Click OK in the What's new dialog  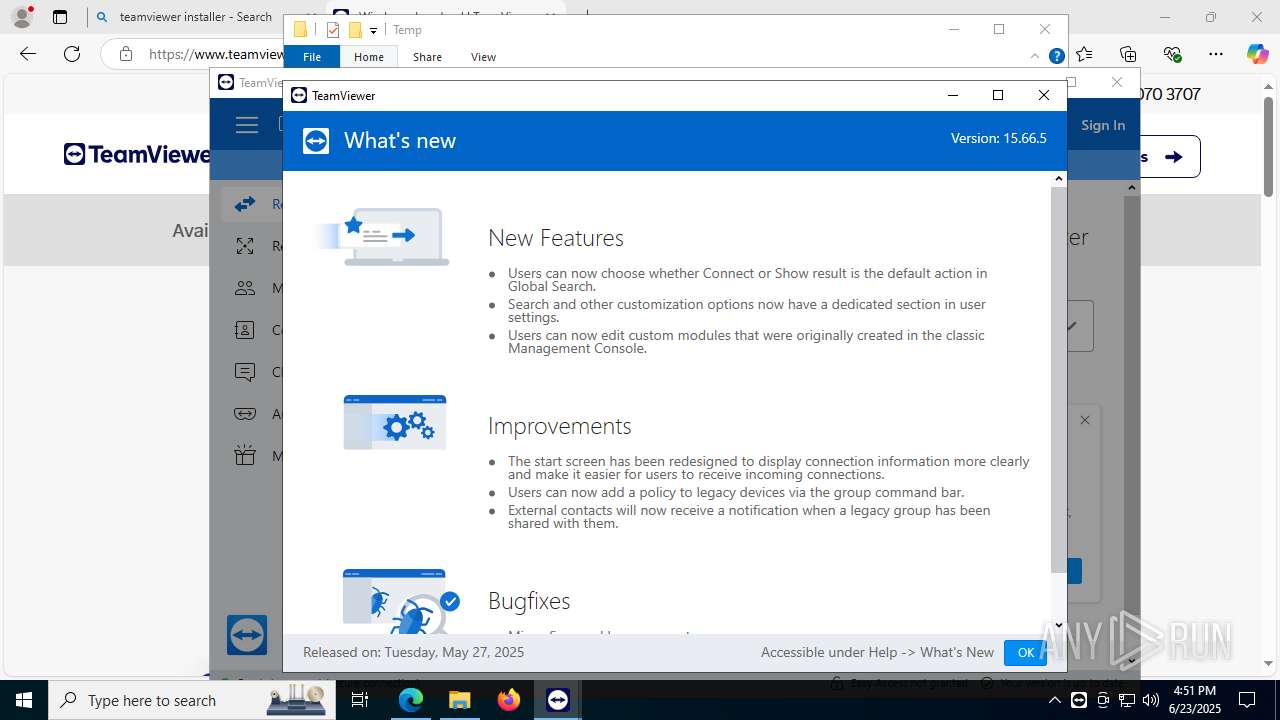point(1025,652)
